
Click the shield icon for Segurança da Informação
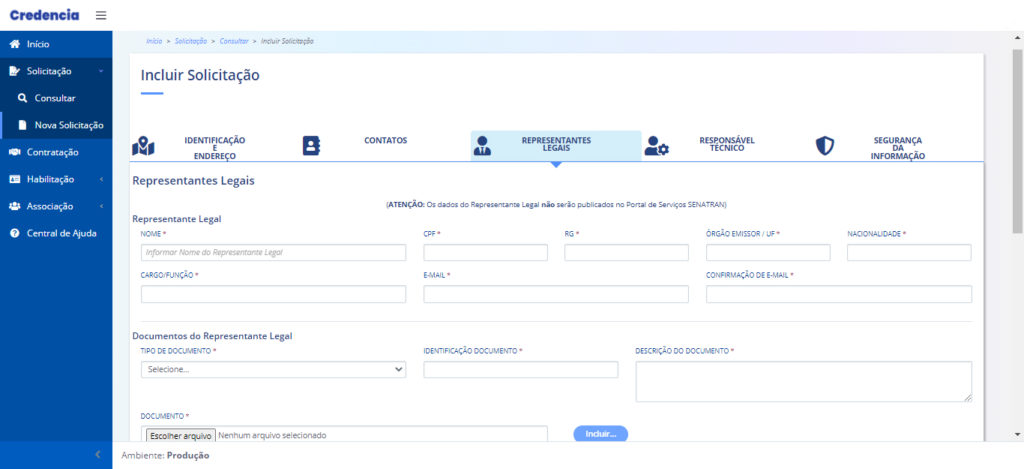(825, 146)
